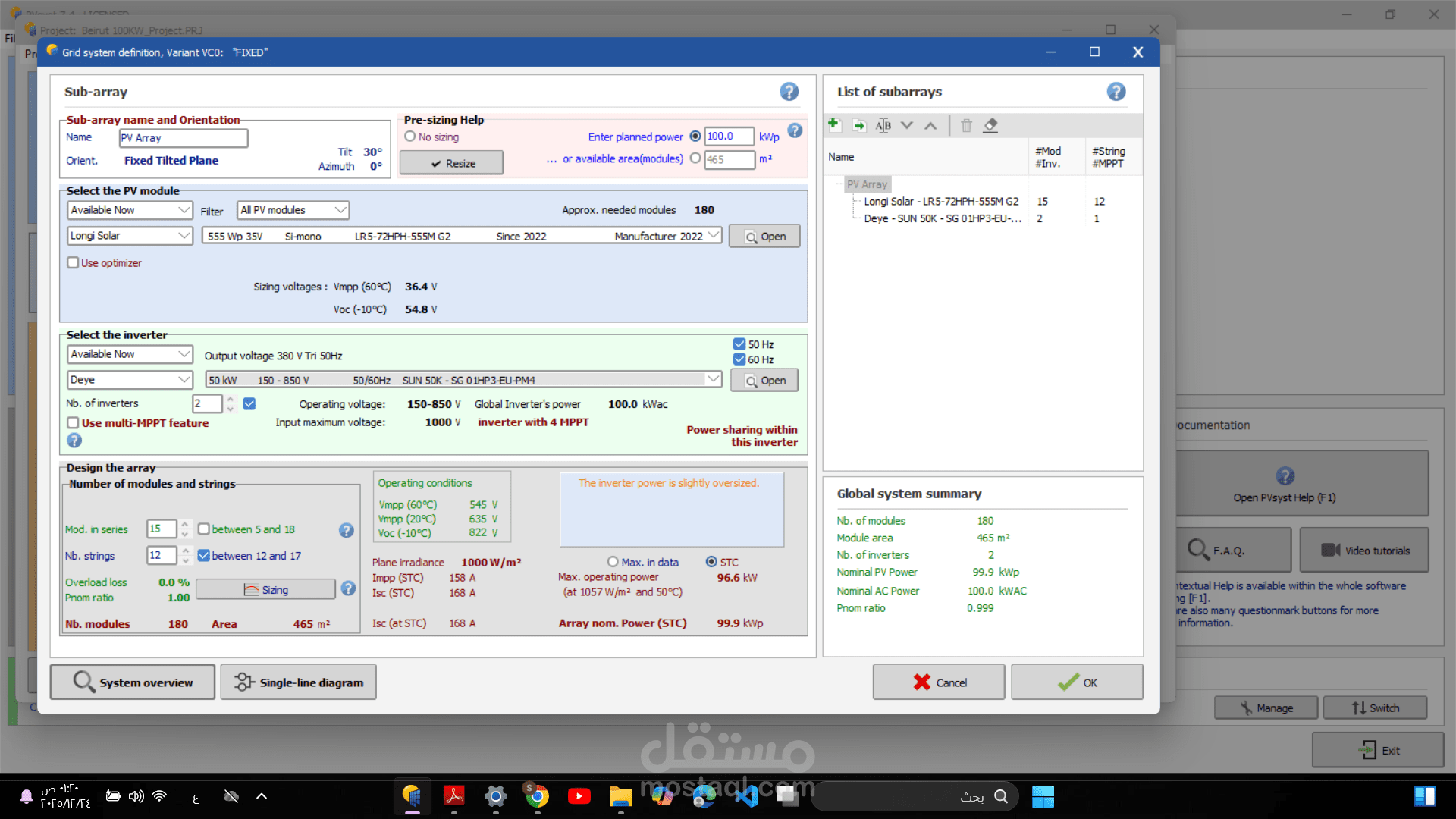Open Windows Settings from the taskbar
The image size is (1456, 819).
click(x=496, y=796)
